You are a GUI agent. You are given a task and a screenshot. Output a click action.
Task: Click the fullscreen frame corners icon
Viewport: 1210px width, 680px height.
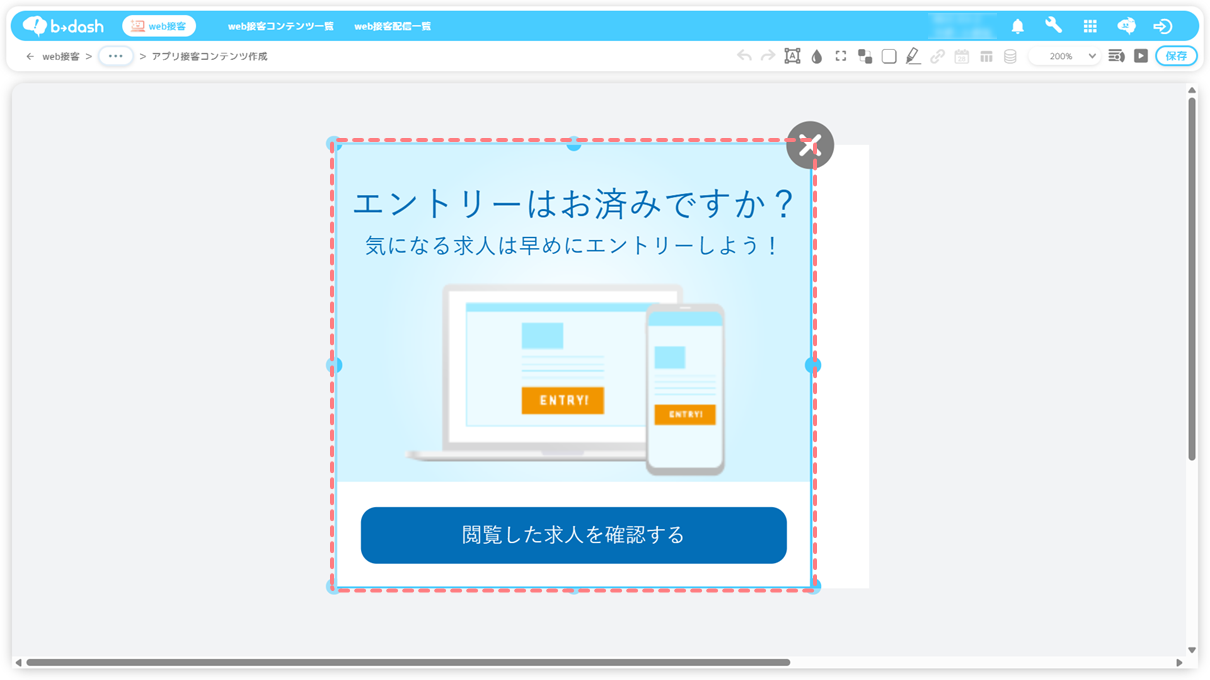[841, 57]
